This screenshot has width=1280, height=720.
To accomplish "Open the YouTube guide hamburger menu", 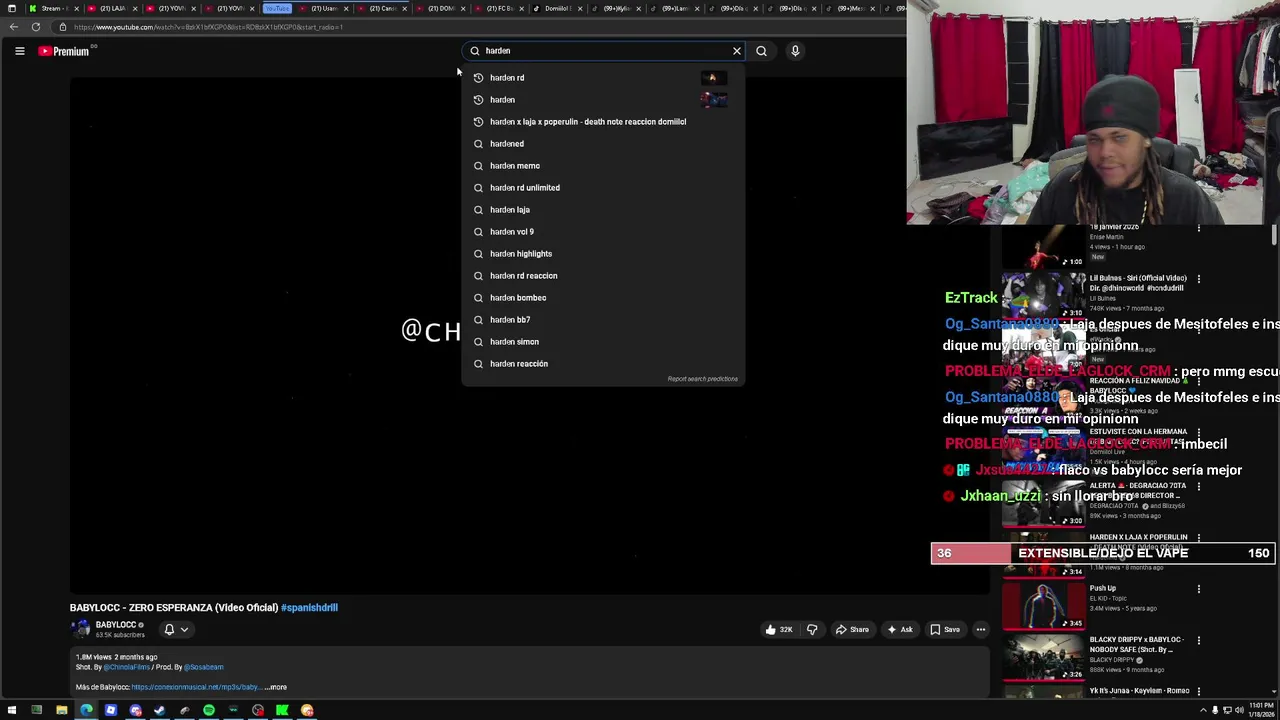I will point(19,51).
